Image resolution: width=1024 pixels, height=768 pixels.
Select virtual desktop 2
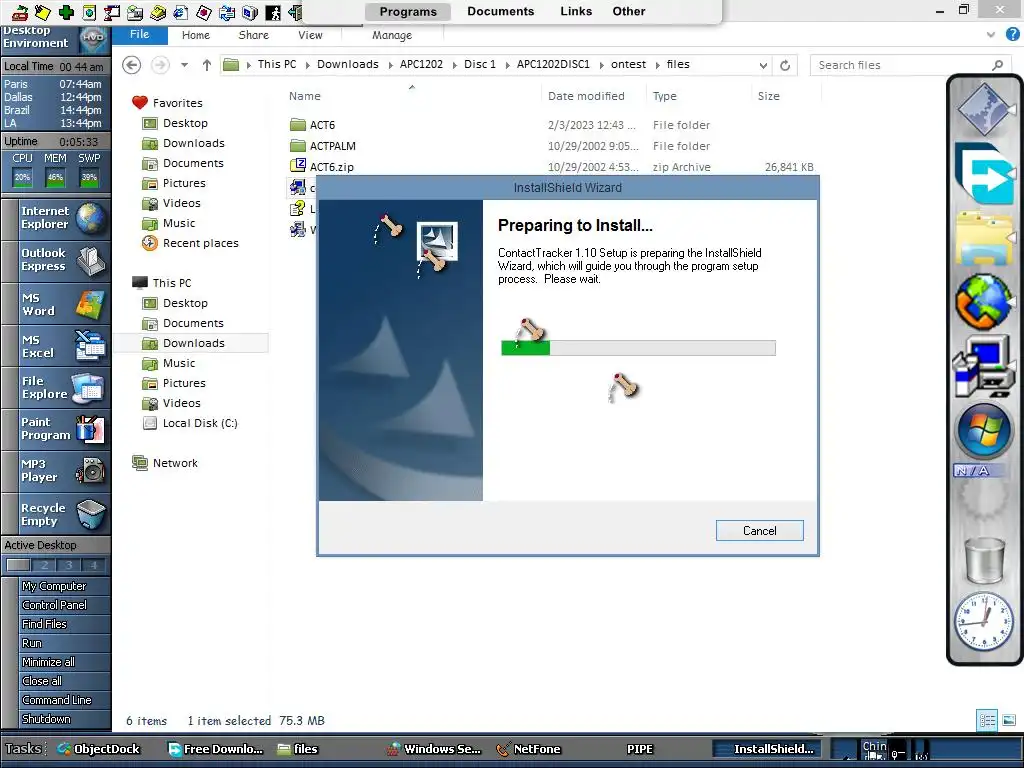click(x=43, y=566)
